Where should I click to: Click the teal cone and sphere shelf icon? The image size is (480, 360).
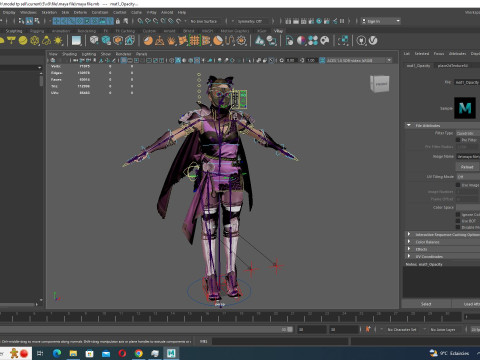(260, 41)
